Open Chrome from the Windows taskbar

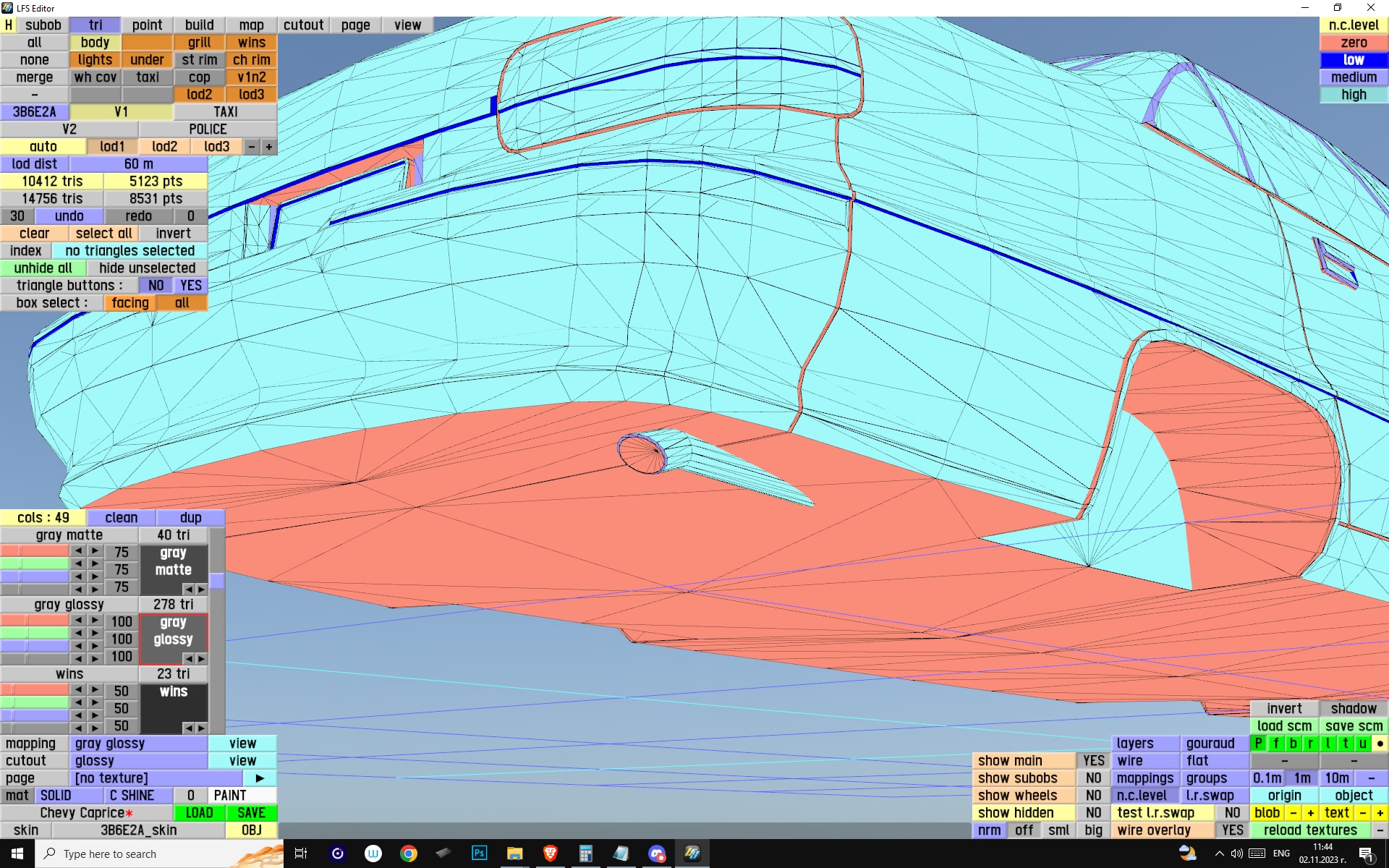click(409, 854)
